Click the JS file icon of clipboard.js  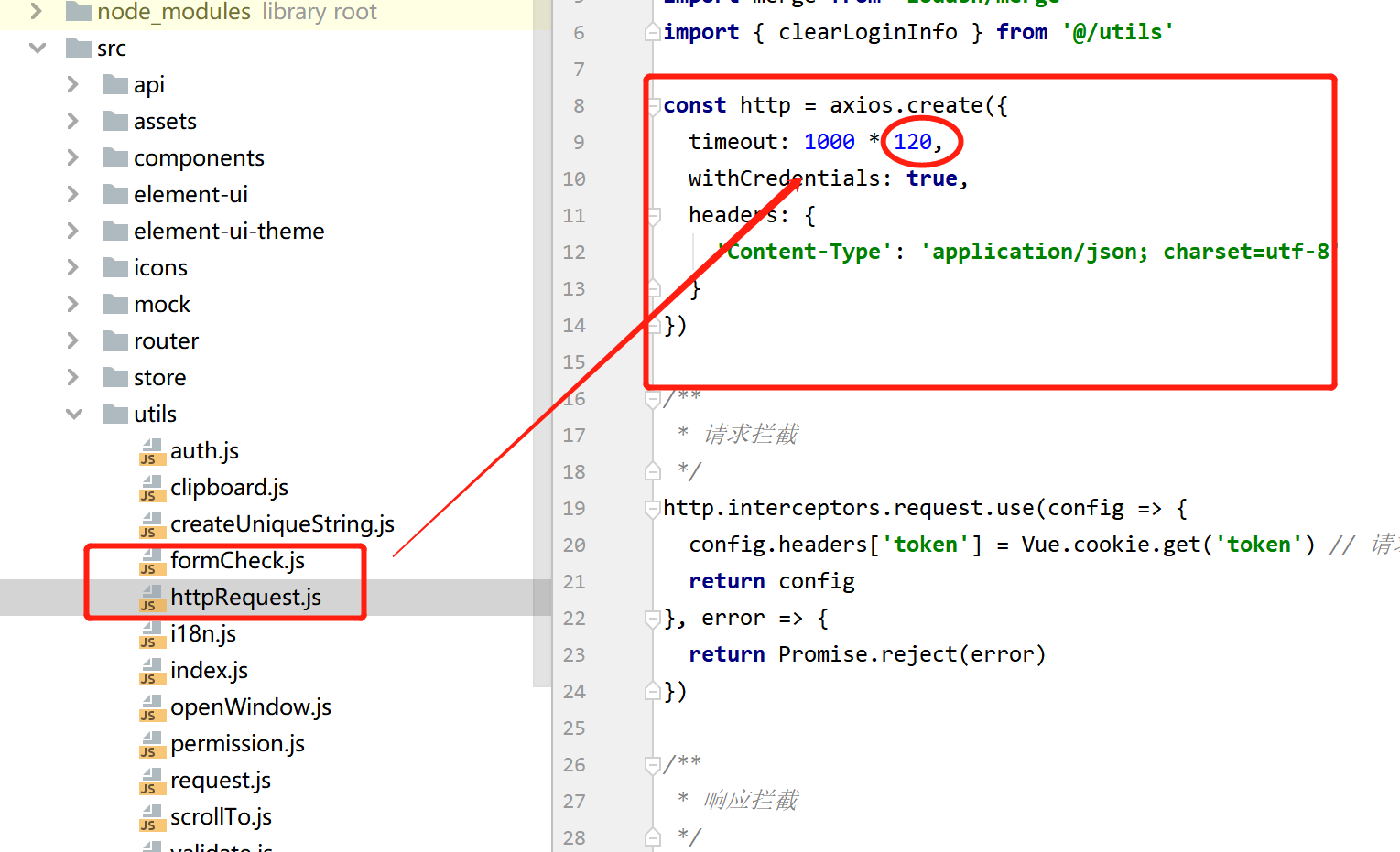click(x=151, y=488)
